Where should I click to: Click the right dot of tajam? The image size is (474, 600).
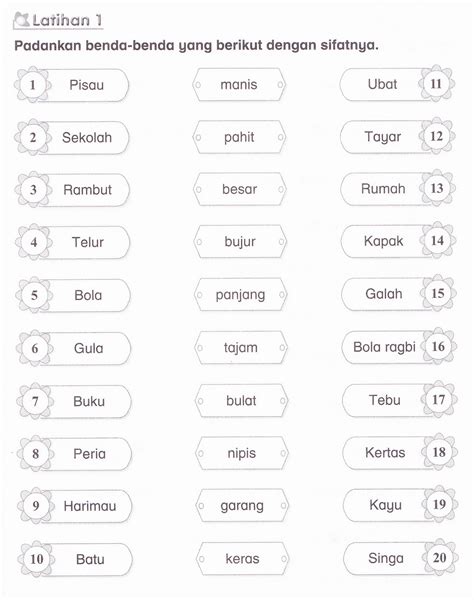(283, 348)
